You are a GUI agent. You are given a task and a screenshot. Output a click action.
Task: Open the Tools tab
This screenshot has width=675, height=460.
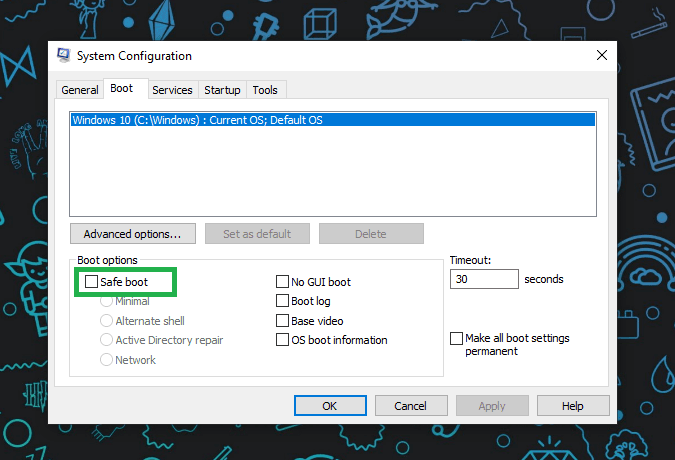(x=265, y=90)
